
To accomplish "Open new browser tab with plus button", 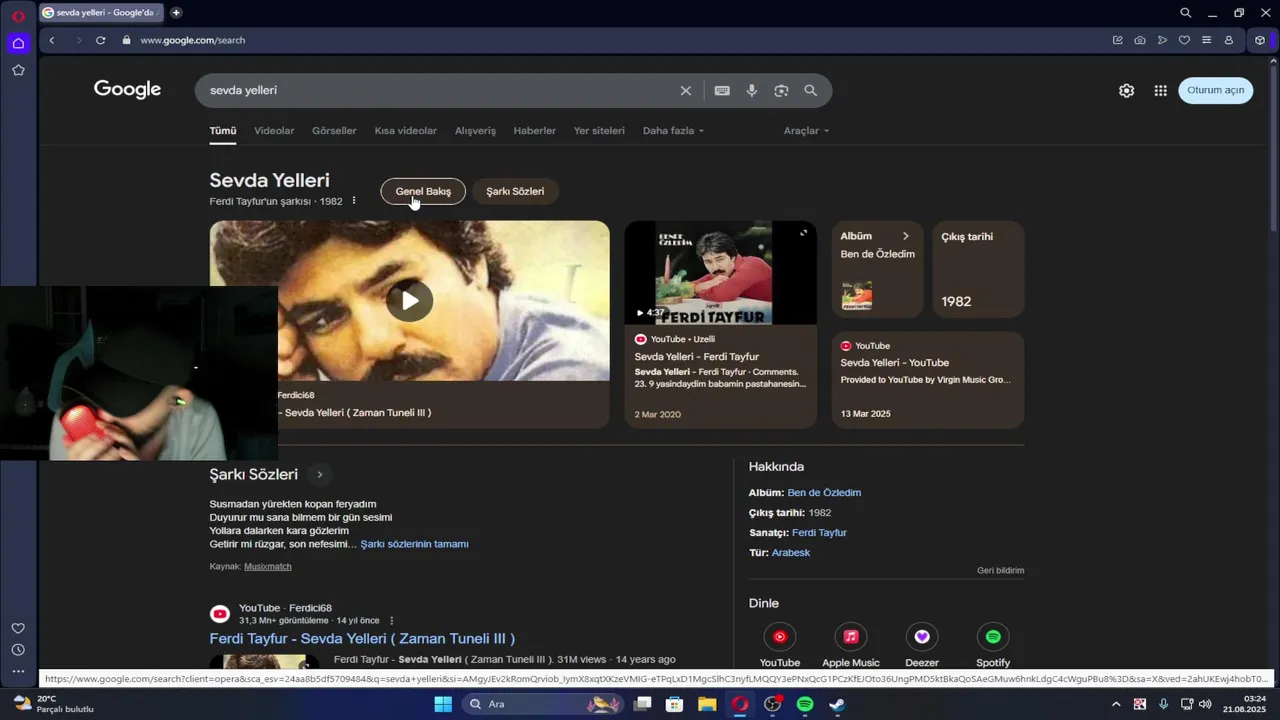I will tap(176, 13).
